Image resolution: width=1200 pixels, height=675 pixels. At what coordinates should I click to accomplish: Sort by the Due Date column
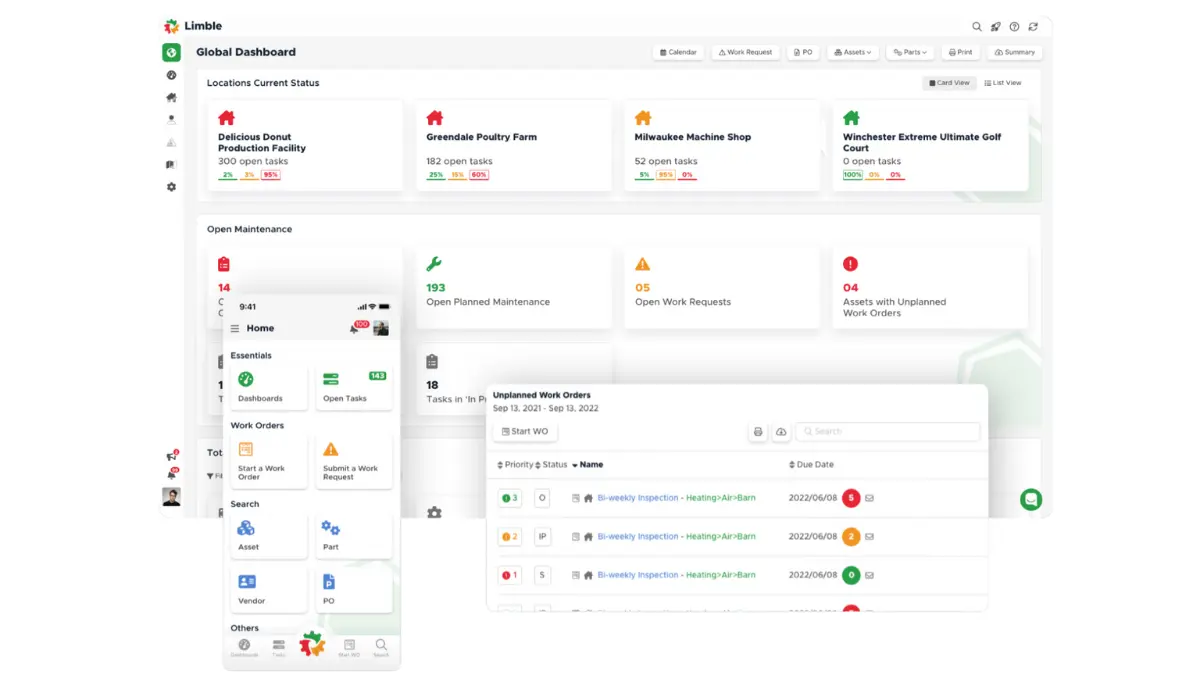[811, 465]
